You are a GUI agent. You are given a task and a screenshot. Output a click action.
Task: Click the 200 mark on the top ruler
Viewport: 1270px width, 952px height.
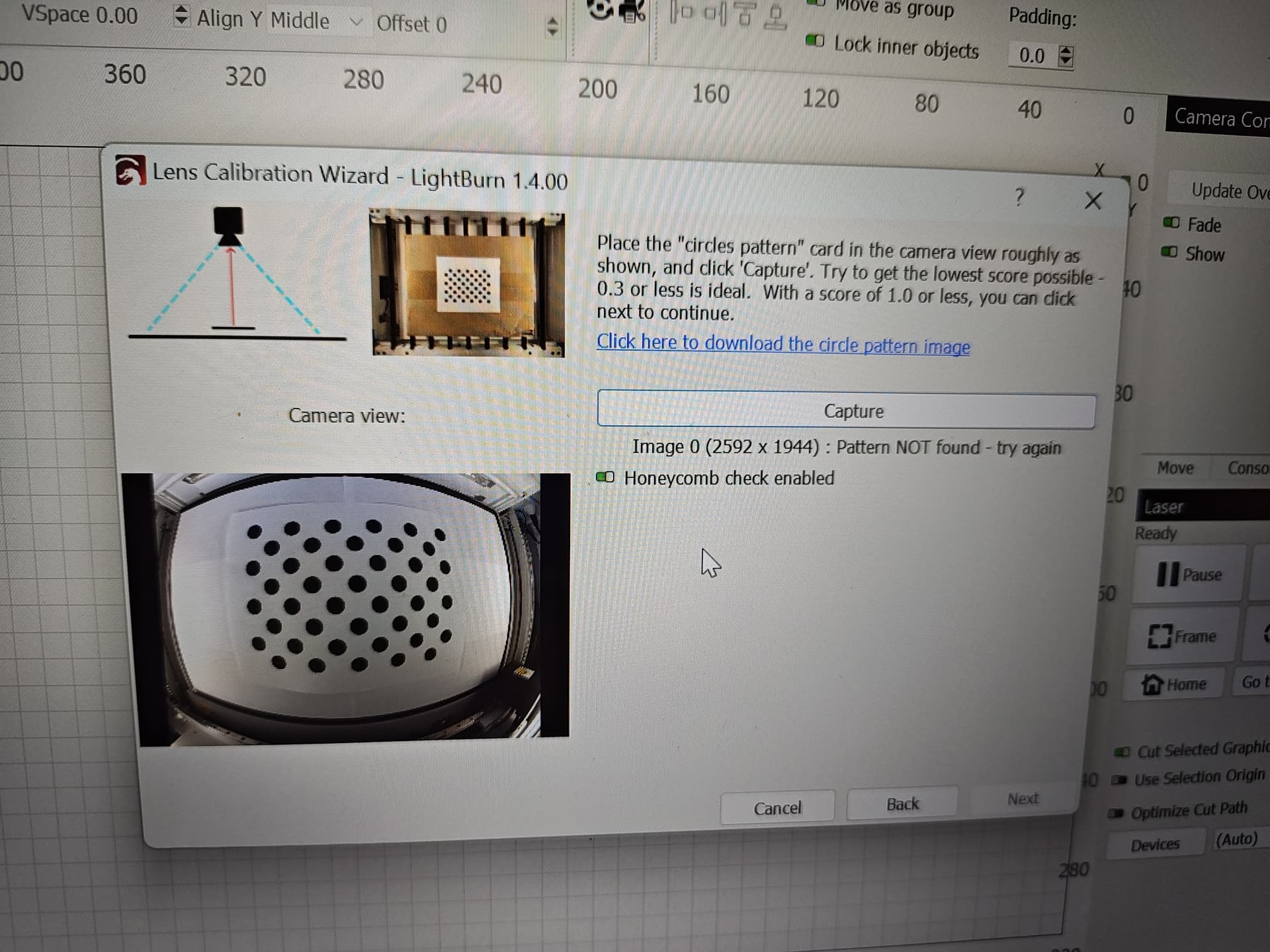click(x=597, y=89)
